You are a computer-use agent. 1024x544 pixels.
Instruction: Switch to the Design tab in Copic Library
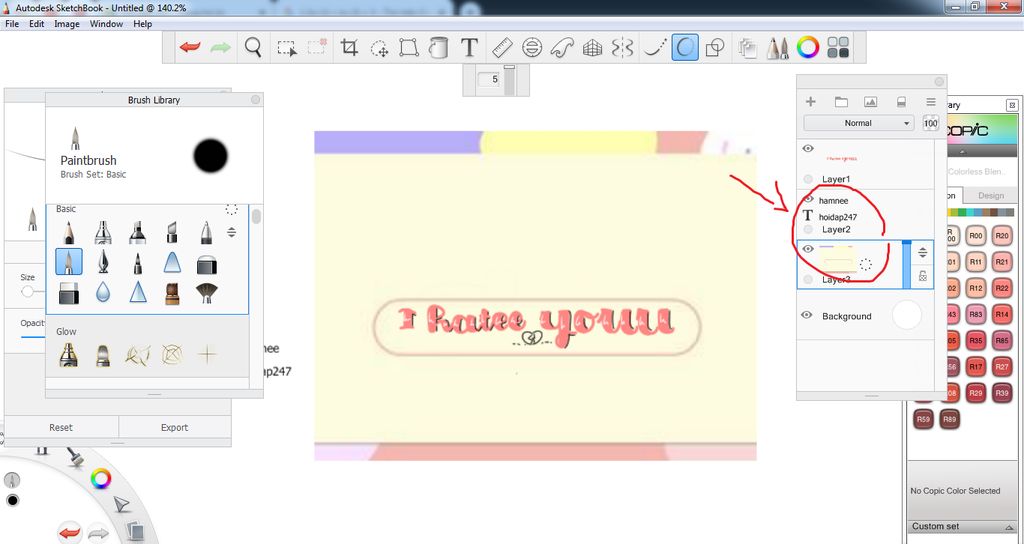[x=990, y=195]
